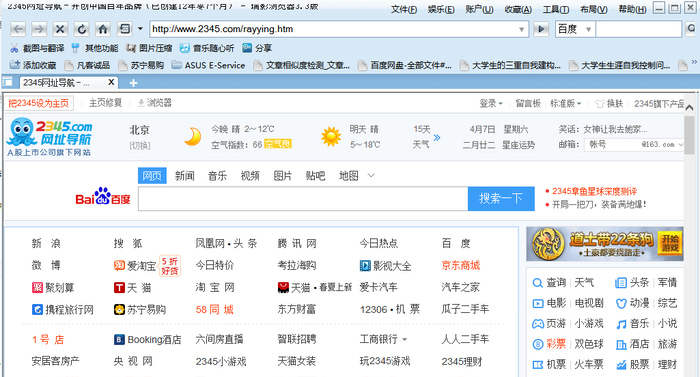
Task: Open 图片压缩 tool
Action: point(149,48)
